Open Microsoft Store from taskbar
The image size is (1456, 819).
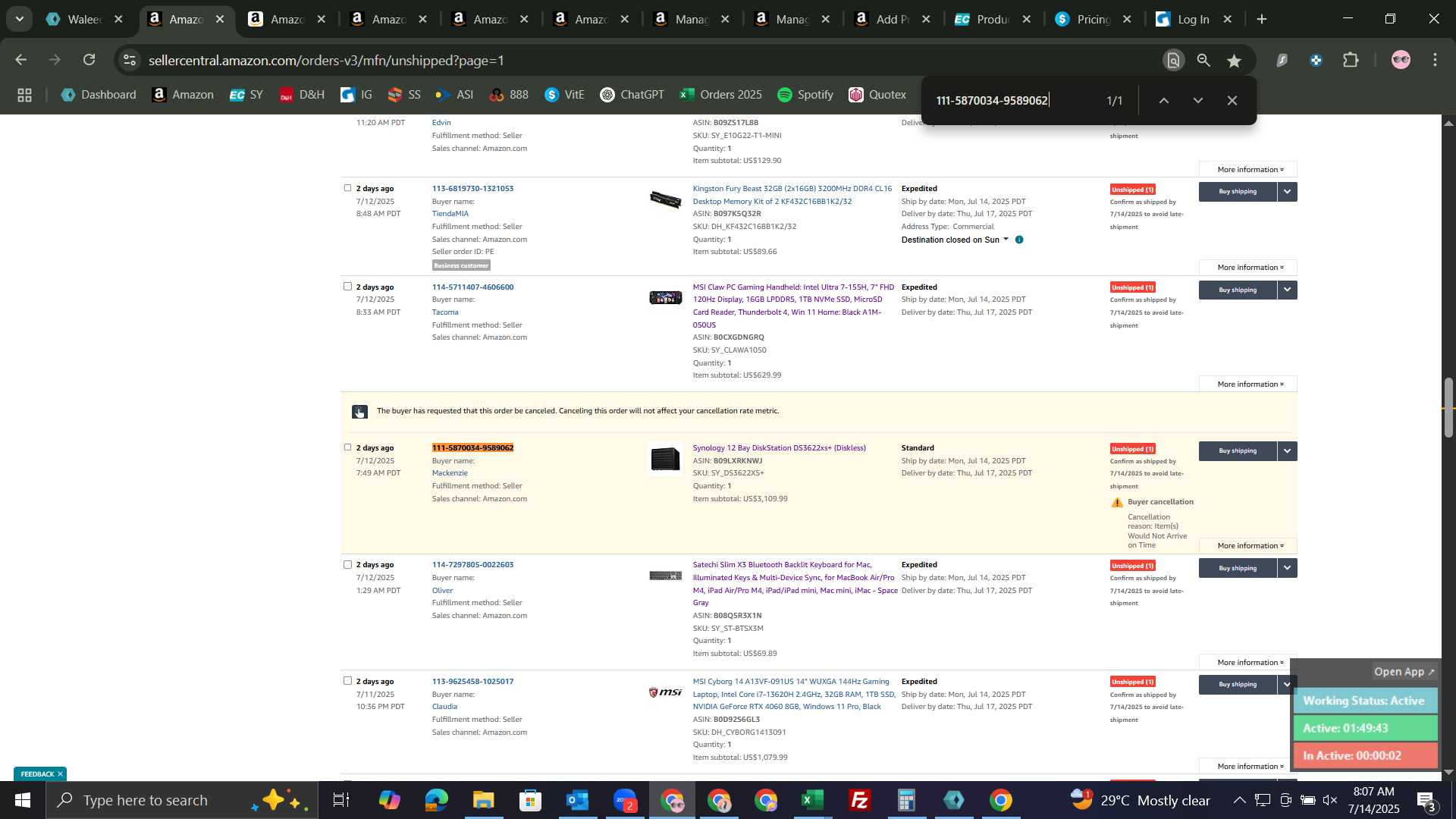click(531, 800)
